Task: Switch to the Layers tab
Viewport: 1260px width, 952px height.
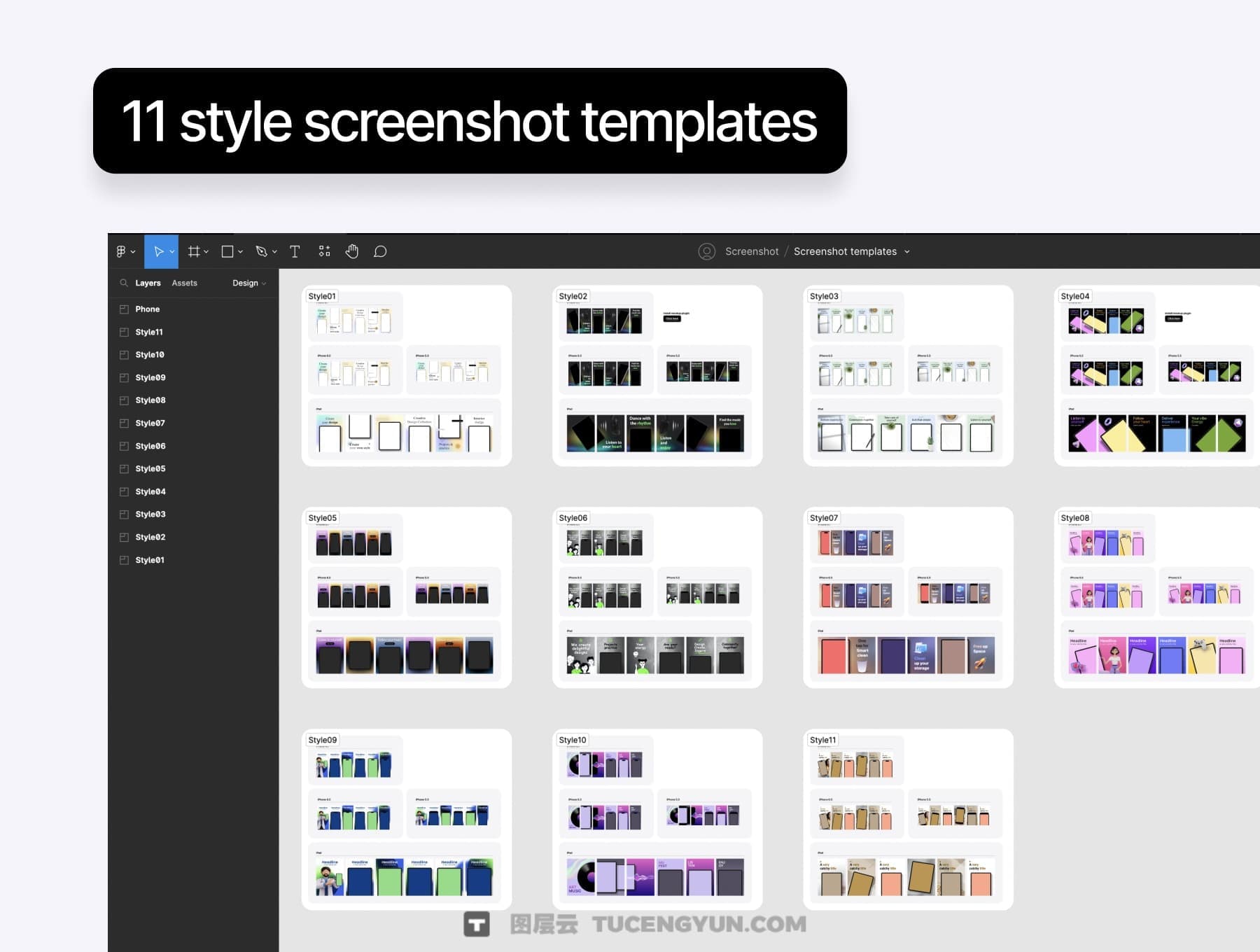Action: pos(148,283)
